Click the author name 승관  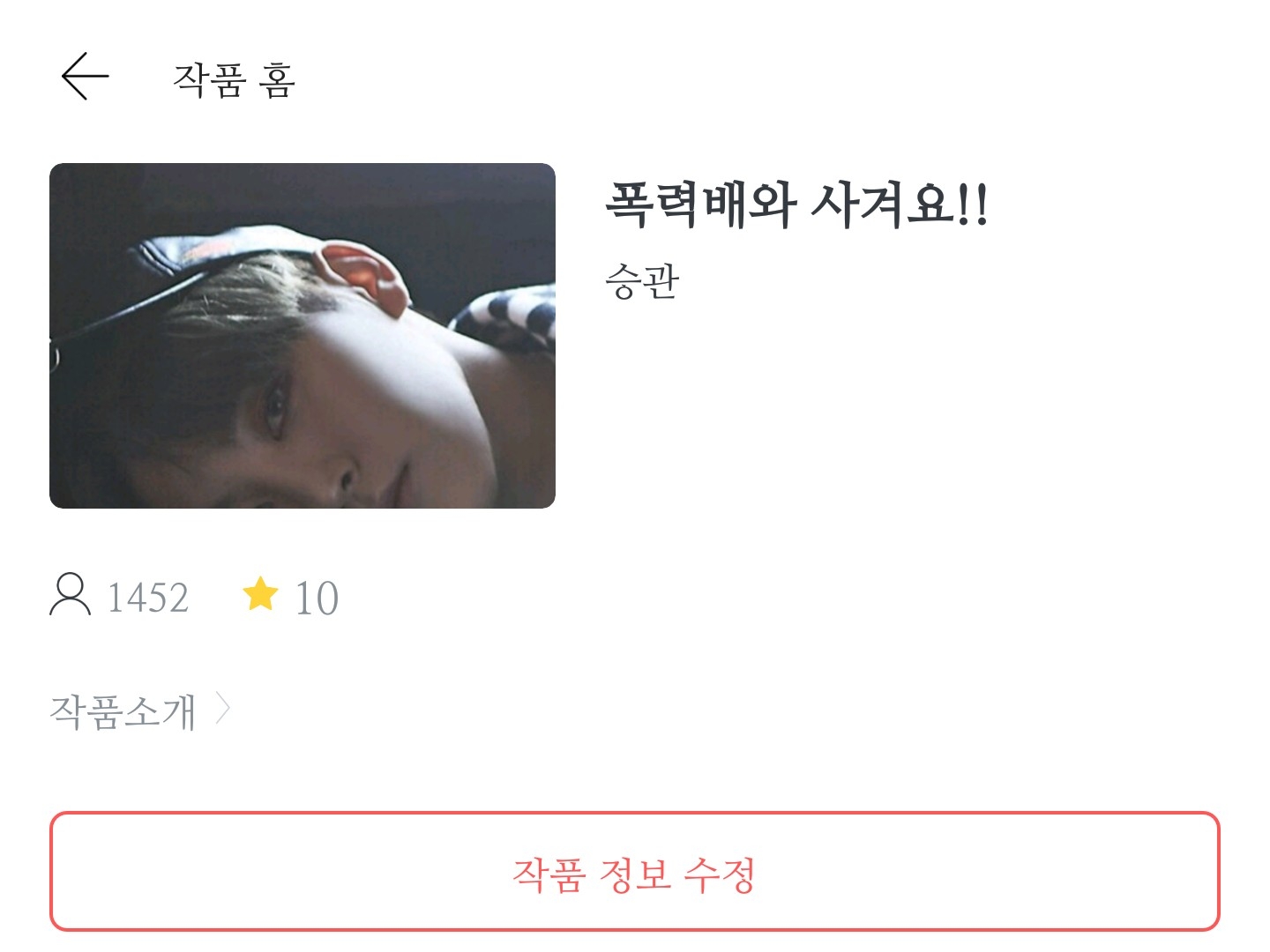(x=642, y=281)
